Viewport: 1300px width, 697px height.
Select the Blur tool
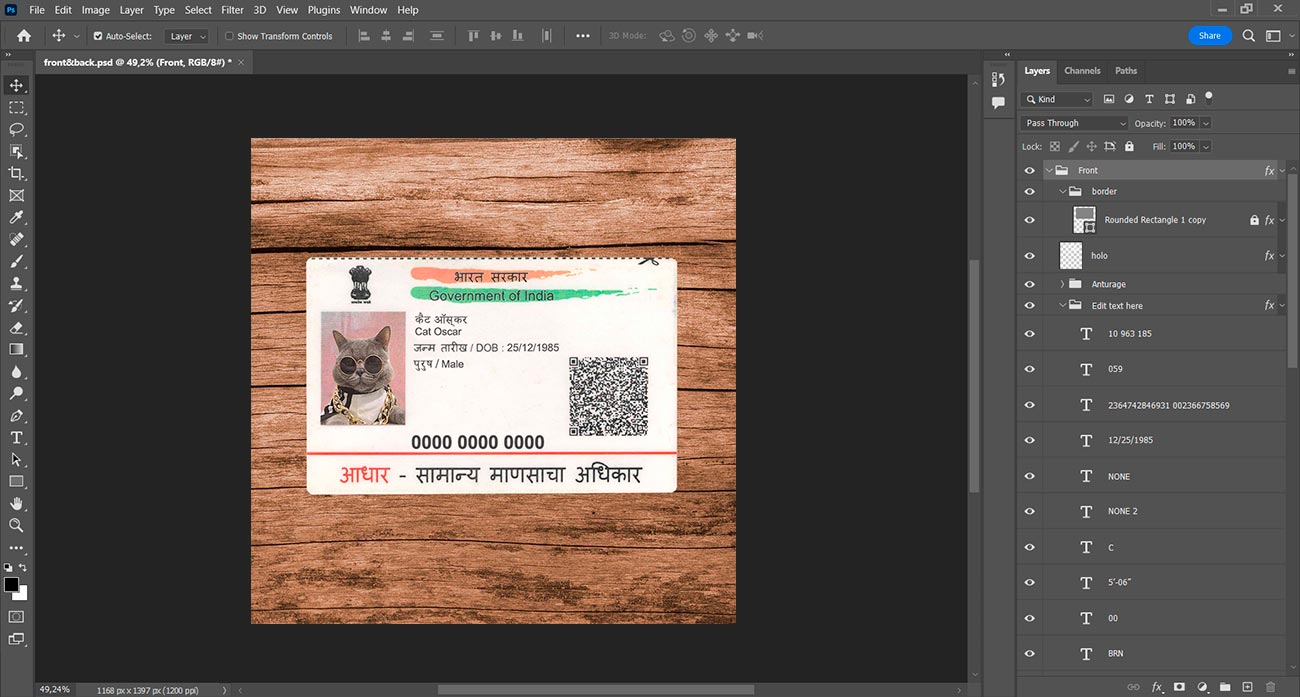click(16, 371)
